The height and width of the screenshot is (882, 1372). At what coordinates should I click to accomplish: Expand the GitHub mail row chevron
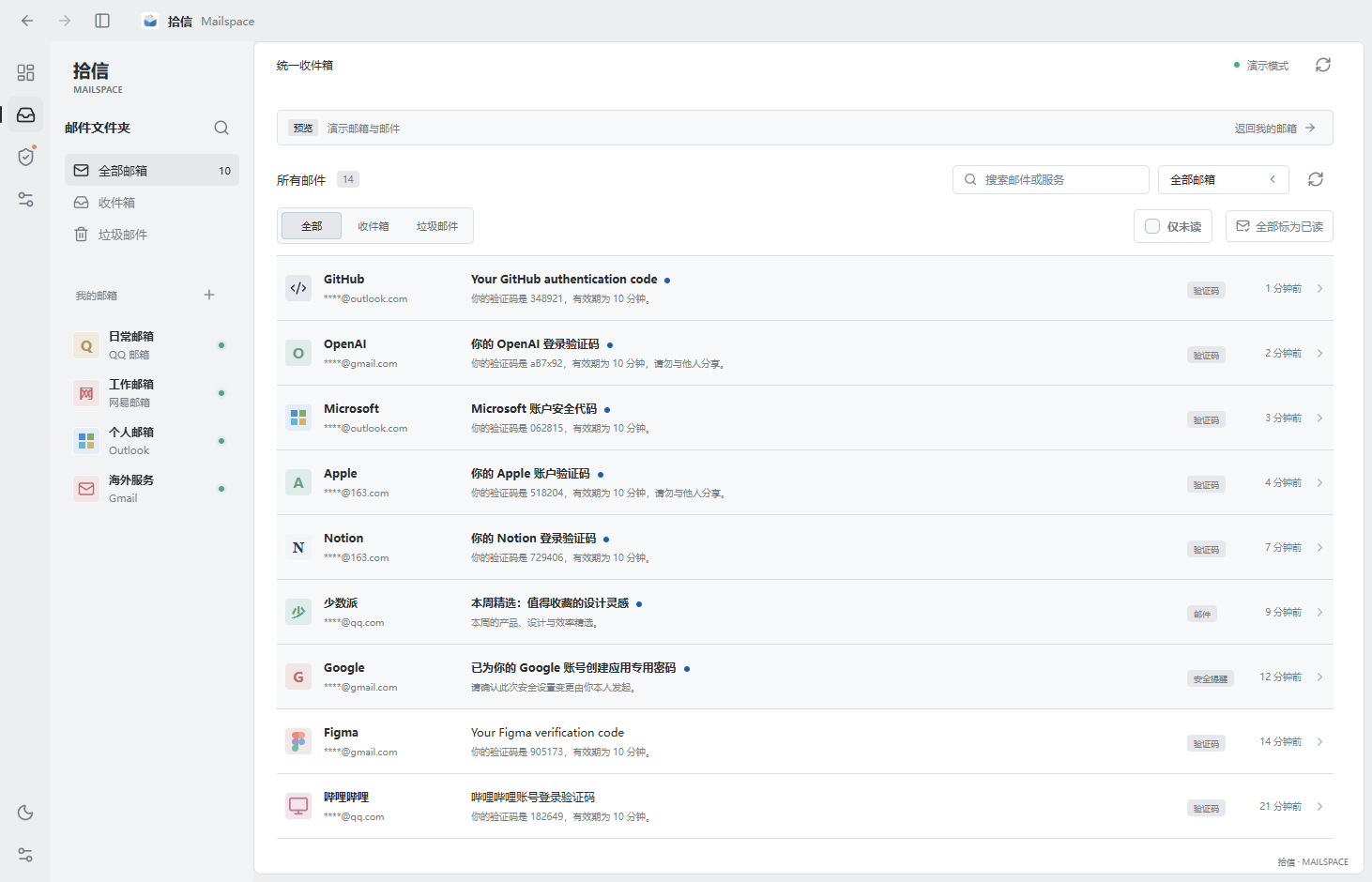click(x=1319, y=288)
